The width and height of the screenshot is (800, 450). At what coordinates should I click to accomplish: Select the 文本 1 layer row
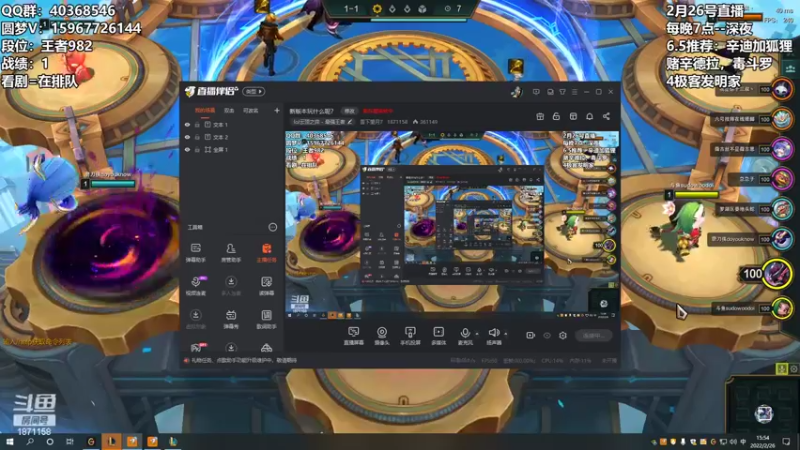(232, 124)
